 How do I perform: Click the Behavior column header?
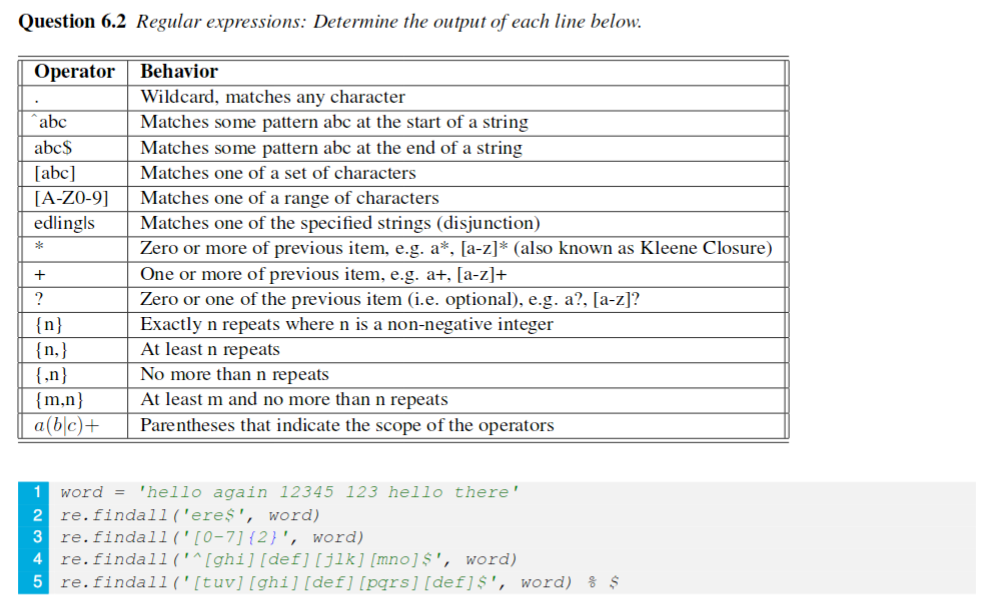[x=179, y=71]
